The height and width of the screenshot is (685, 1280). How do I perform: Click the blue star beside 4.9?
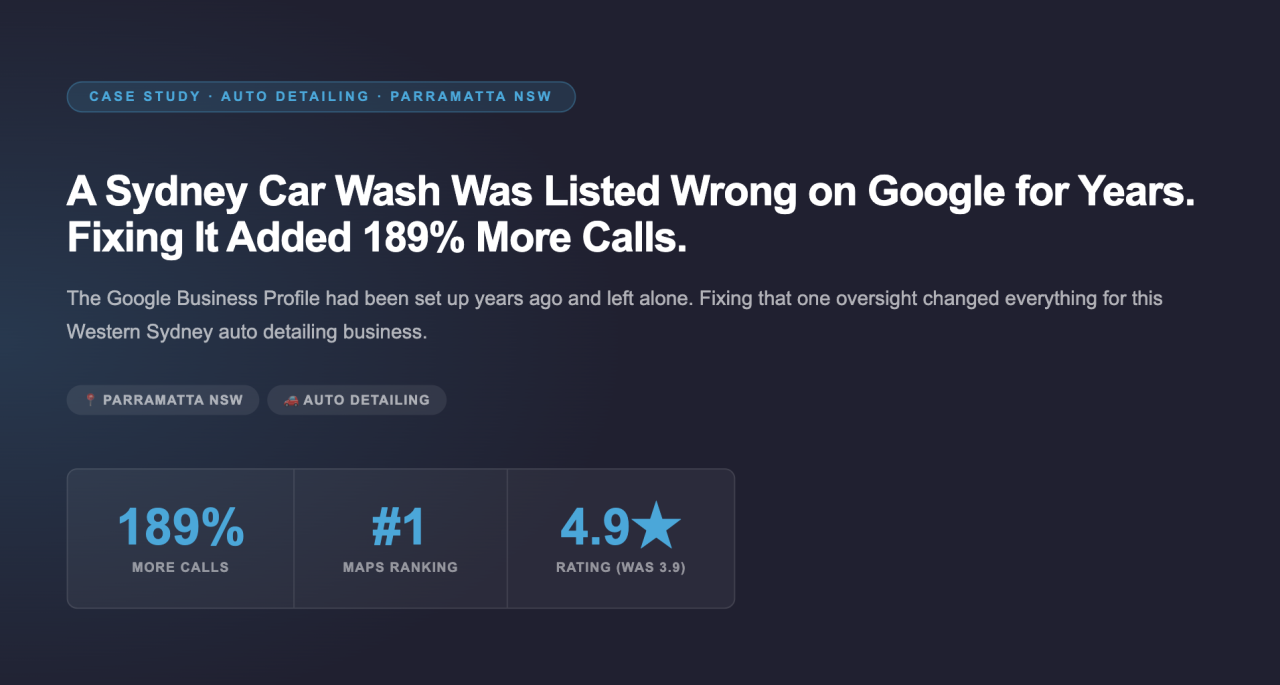[658, 527]
